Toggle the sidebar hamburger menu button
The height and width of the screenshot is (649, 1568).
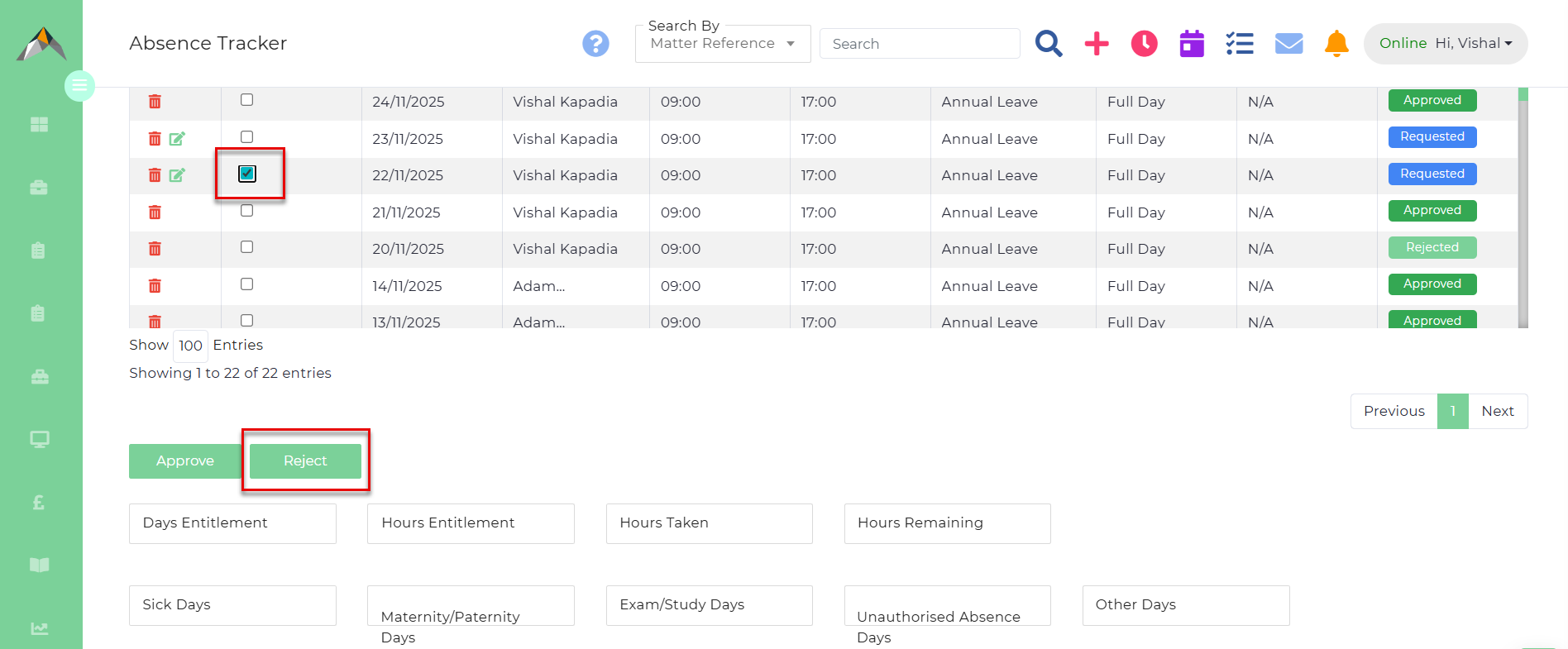(x=79, y=85)
